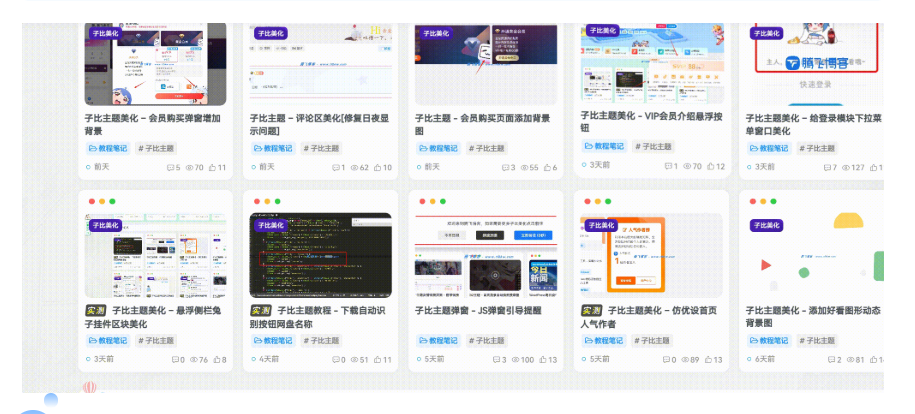Open article 评论区美化[修复日夜显示问题]
The image size is (915, 414).
319,124
